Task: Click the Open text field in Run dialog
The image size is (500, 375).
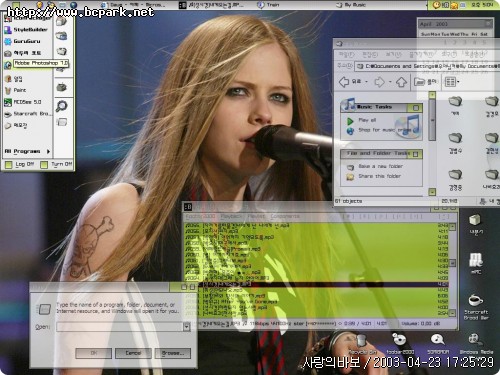Action: (120, 327)
